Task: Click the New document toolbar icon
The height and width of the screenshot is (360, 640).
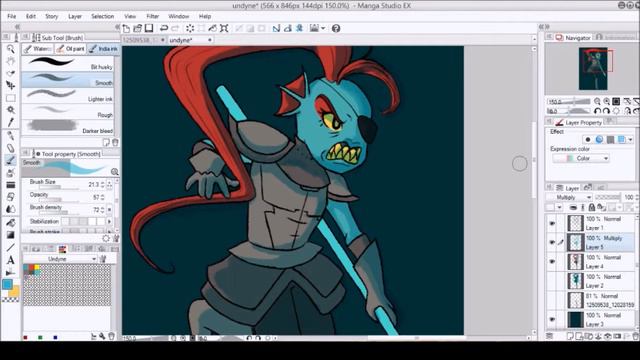Action: coord(126,28)
